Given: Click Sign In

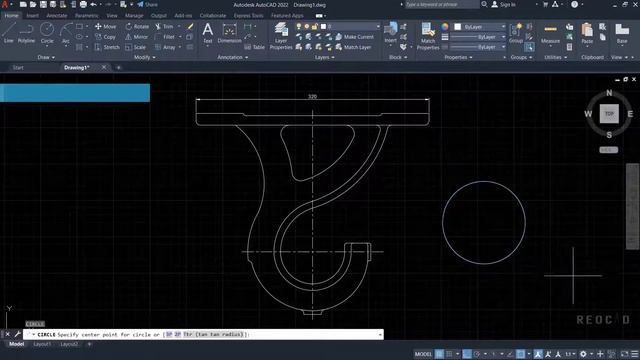Looking at the screenshot, I should coord(504,4).
